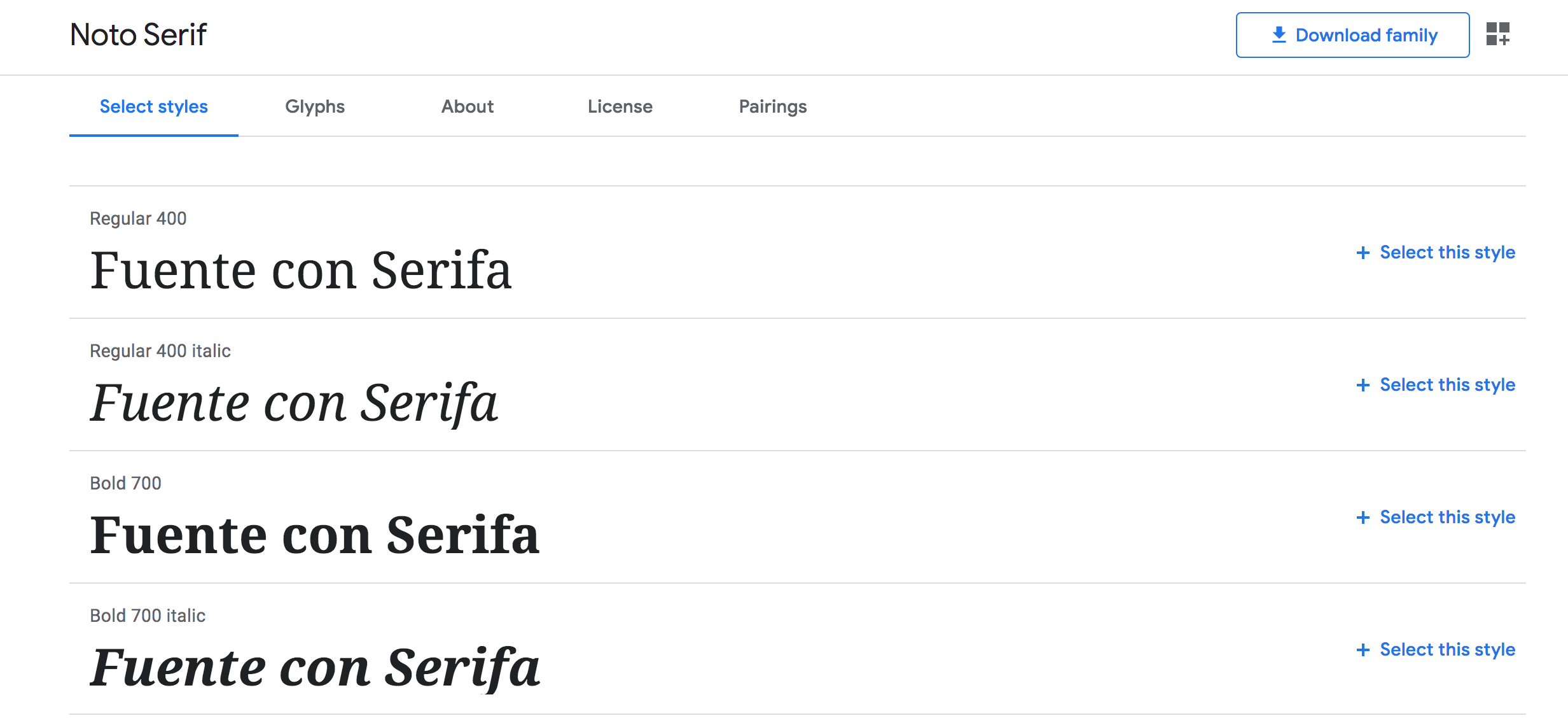View the License tab

pyautogui.click(x=620, y=107)
